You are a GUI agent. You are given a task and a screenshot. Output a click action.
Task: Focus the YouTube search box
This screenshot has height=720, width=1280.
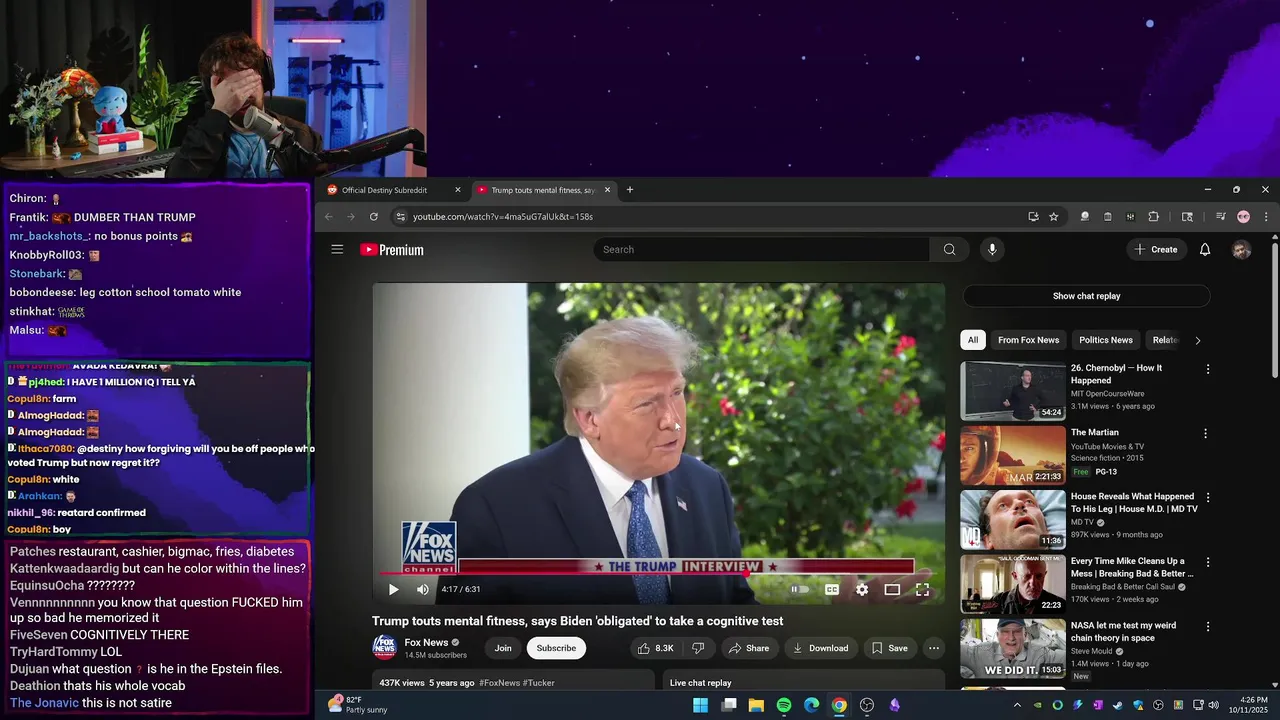click(762, 249)
